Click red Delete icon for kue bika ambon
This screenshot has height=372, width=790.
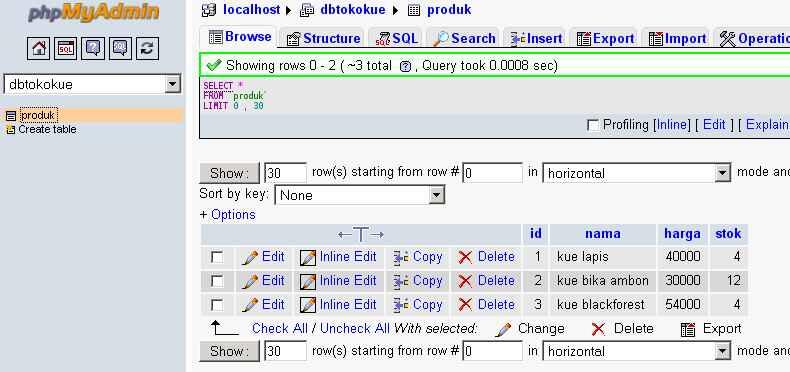tap(466, 281)
